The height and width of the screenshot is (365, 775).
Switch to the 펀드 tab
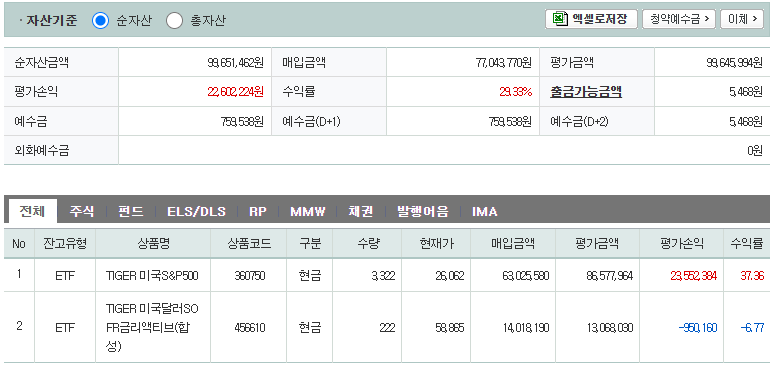point(131,212)
